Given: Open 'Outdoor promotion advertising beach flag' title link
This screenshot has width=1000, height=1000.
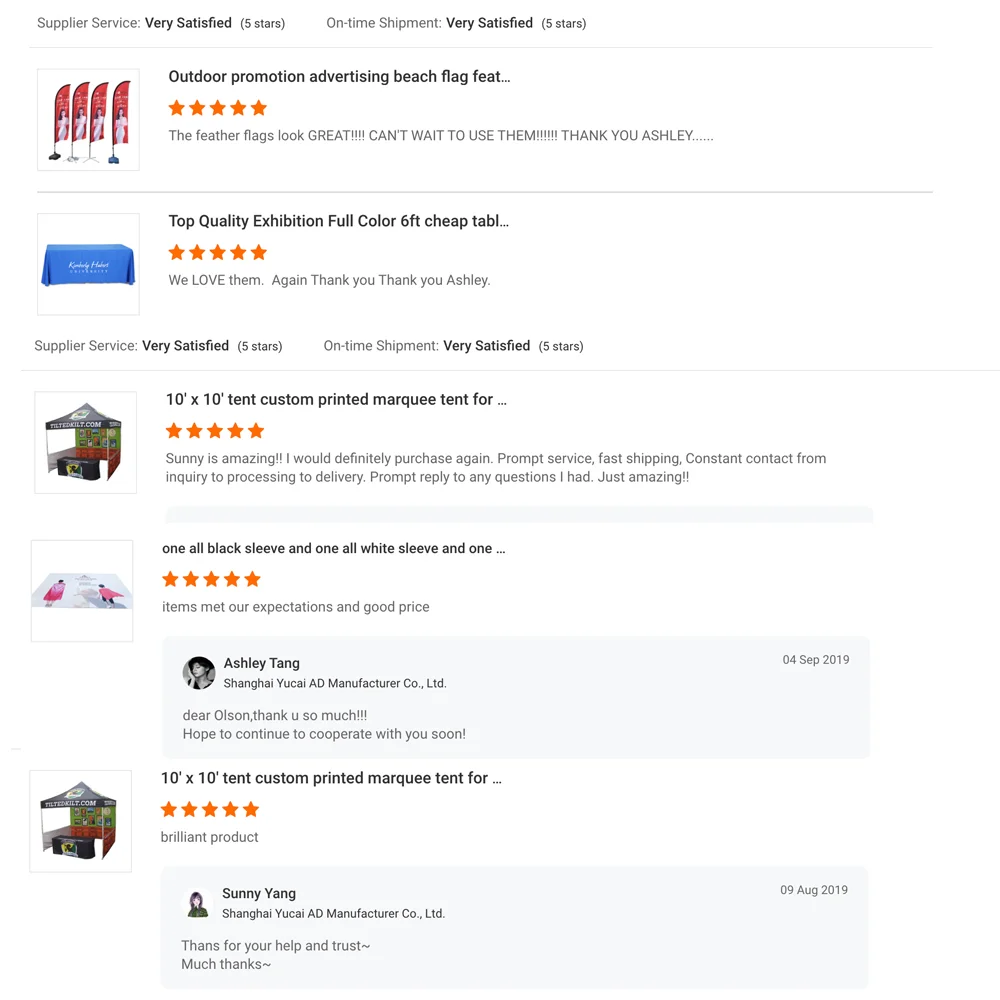Looking at the screenshot, I should [x=339, y=77].
